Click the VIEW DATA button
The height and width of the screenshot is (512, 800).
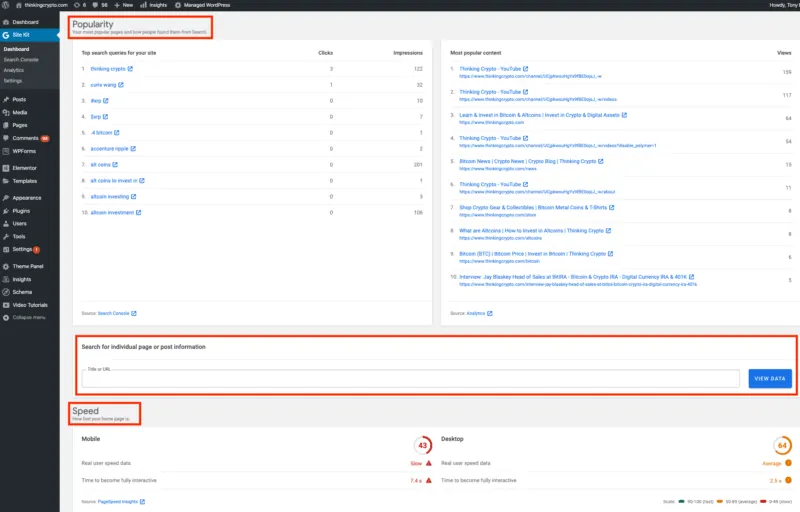tap(769, 379)
